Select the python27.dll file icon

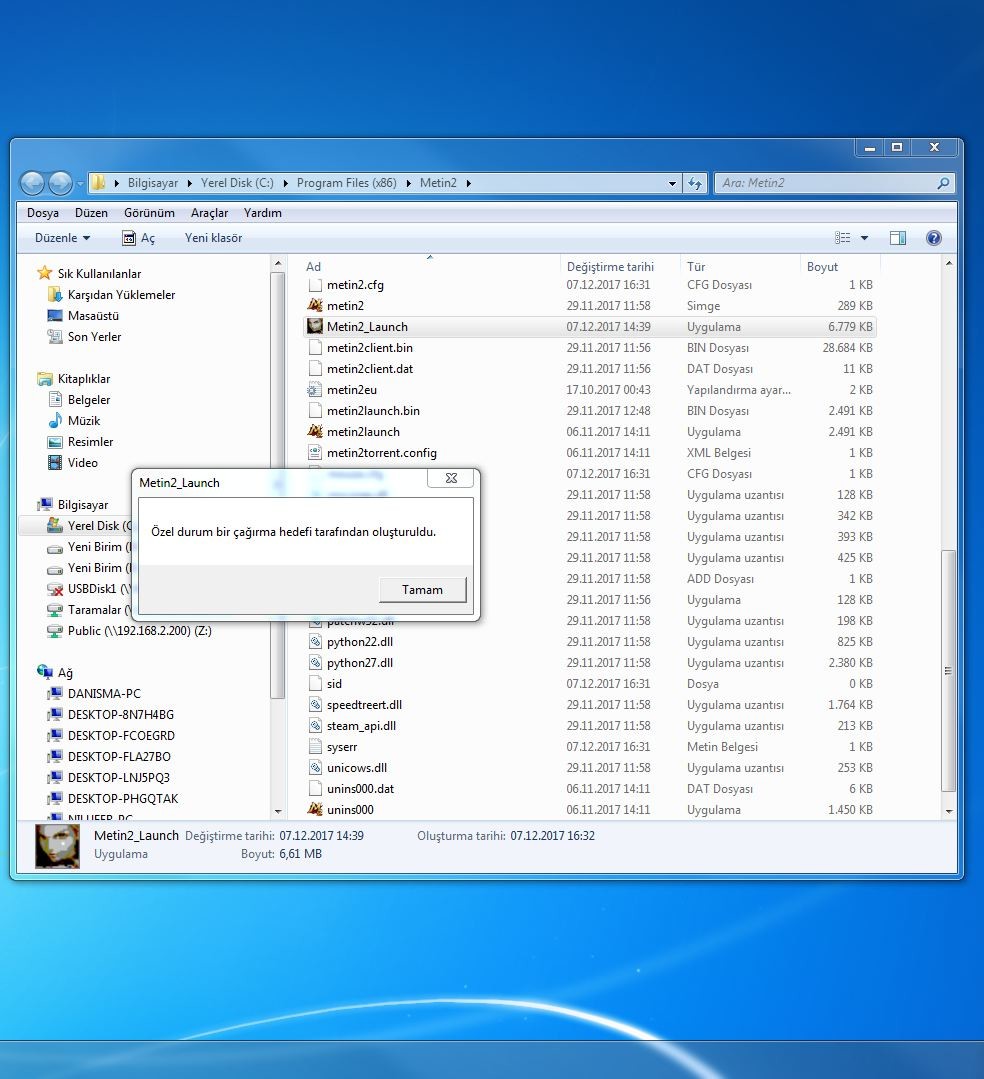point(314,663)
